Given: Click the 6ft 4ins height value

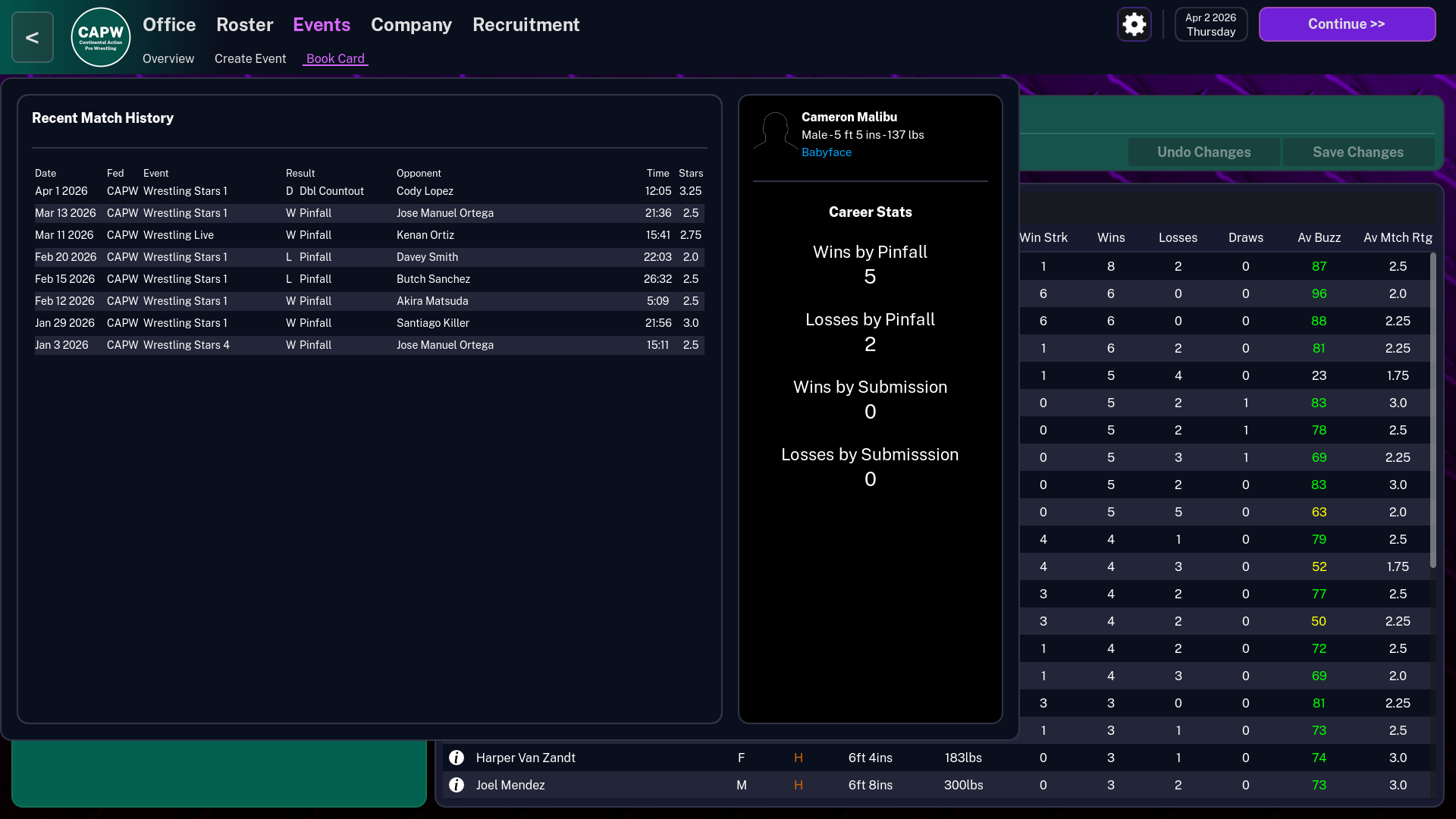Looking at the screenshot, I should 870,758.
